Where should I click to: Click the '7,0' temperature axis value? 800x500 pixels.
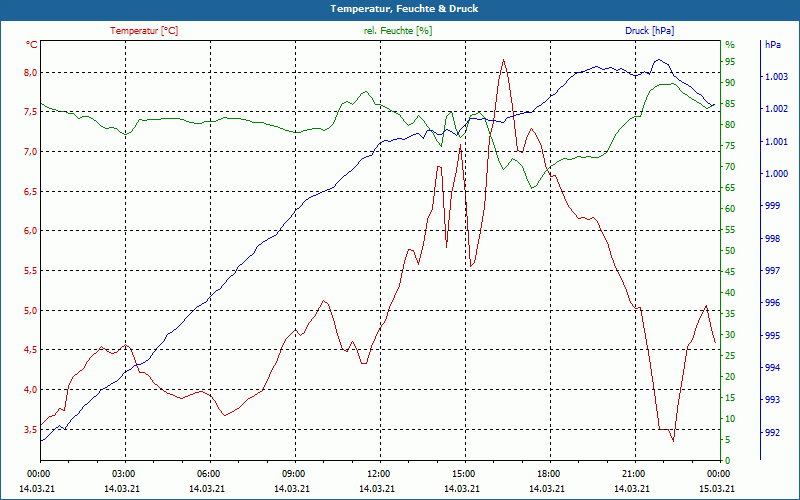30,152
